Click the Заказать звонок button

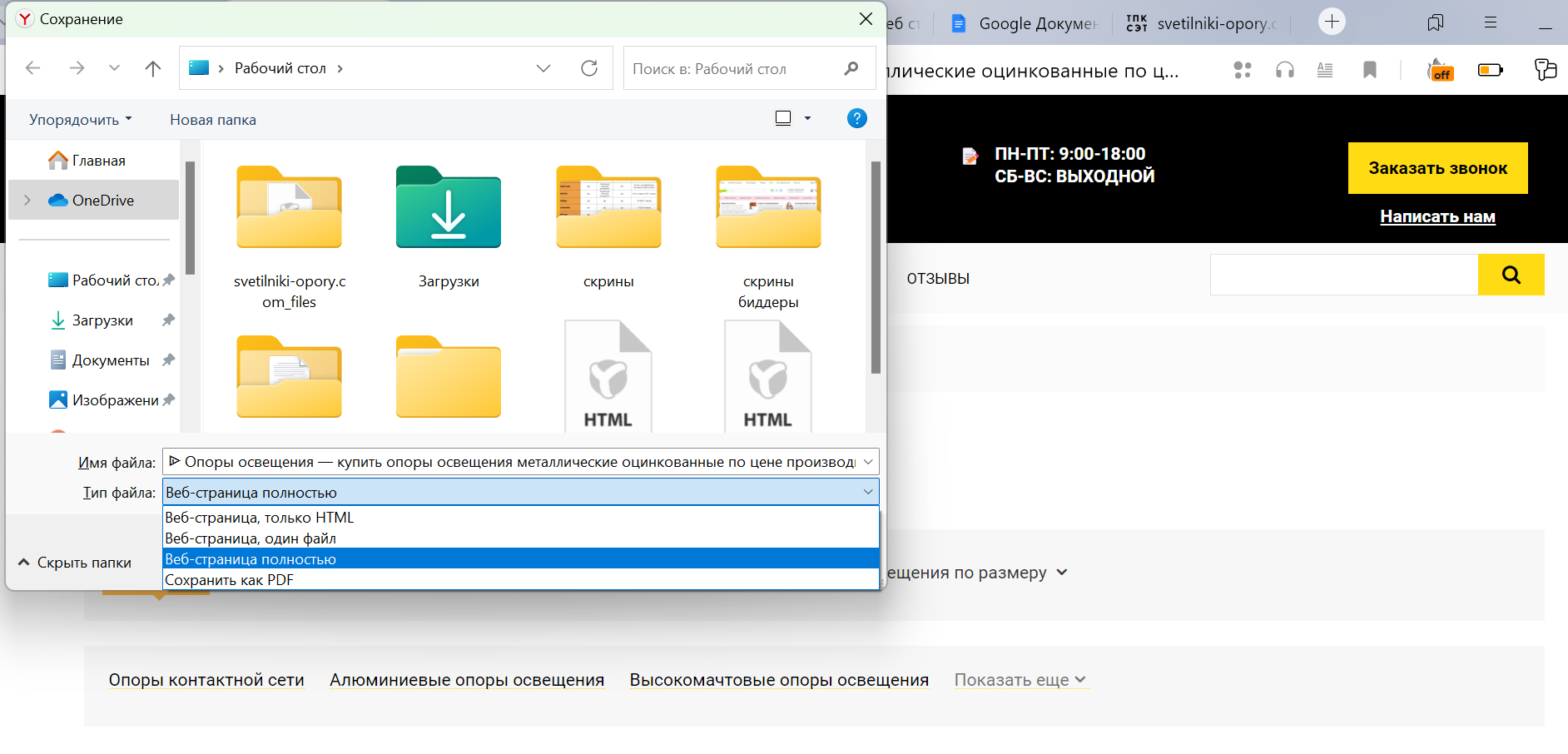[1437, 168]
